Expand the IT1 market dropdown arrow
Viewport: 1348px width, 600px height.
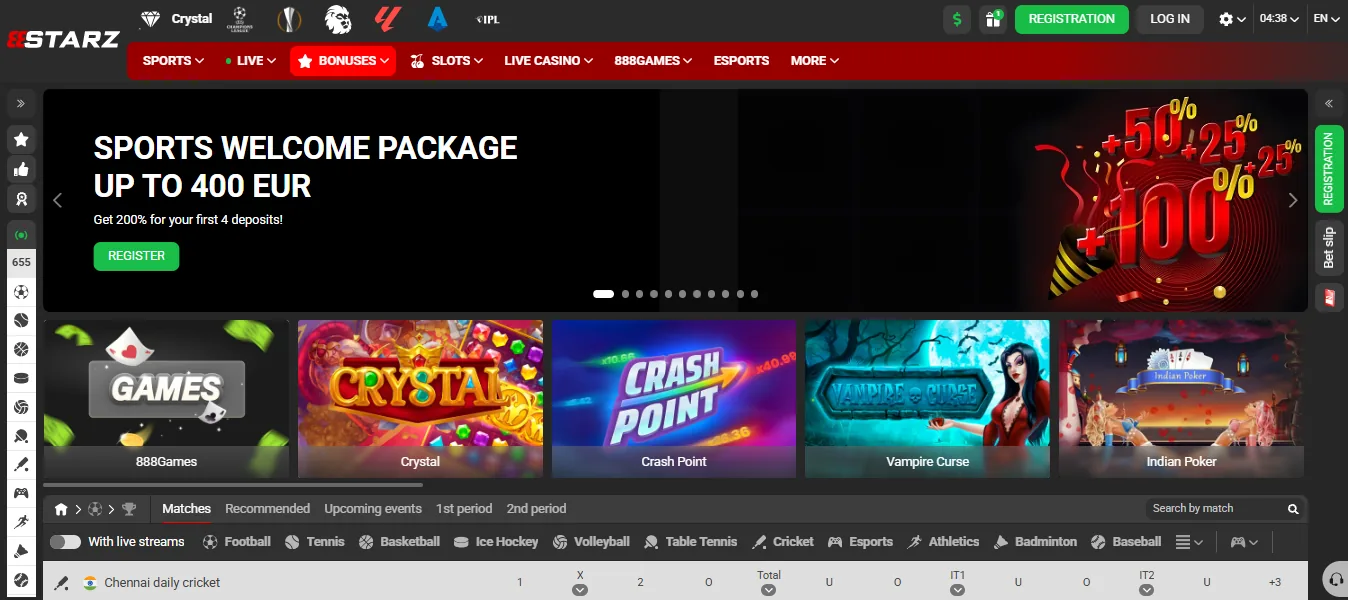pos(957,590)
